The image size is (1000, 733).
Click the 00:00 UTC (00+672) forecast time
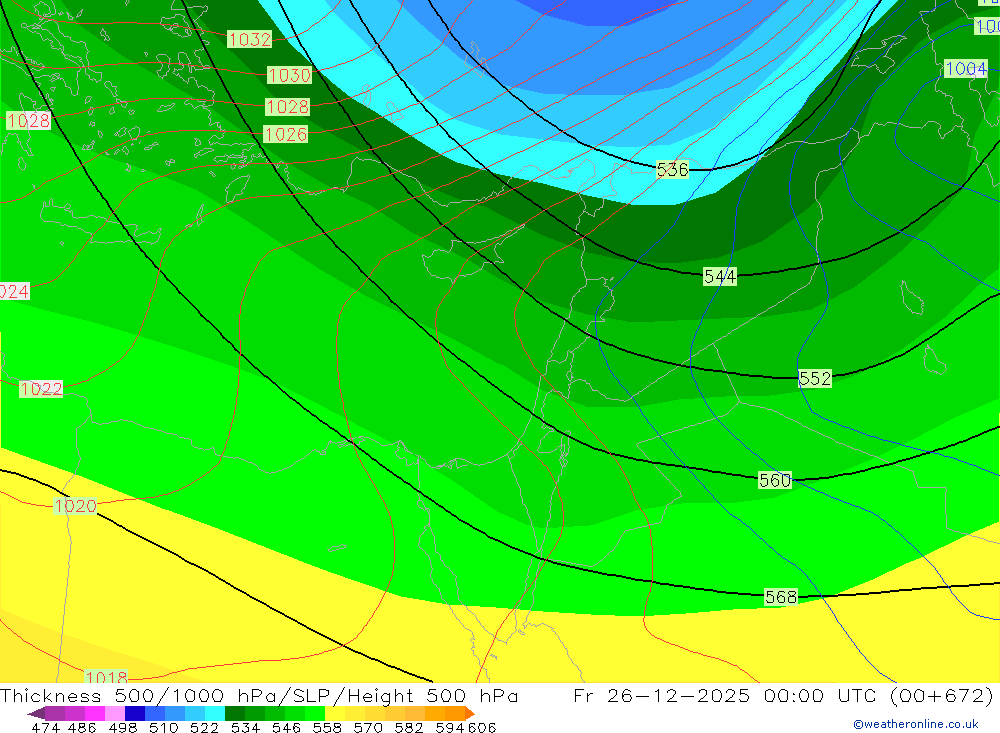pyautogui.click(x=879, y=695)
